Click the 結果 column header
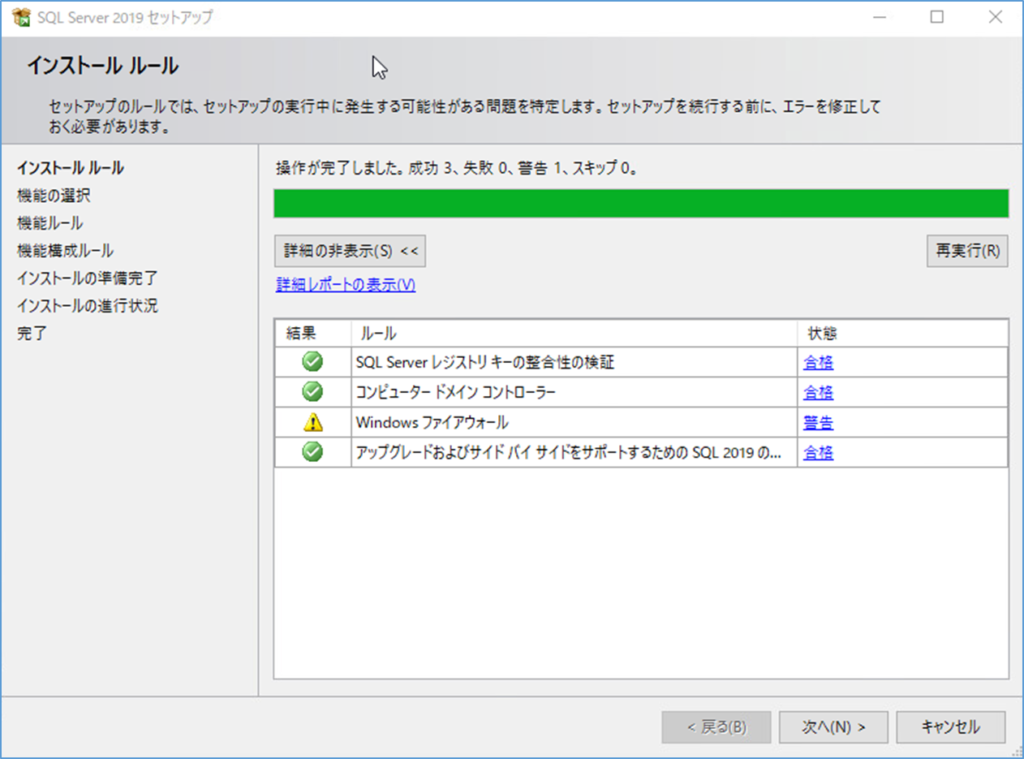1024x759 pixels. pyautogui.click(x=313, y=333)
